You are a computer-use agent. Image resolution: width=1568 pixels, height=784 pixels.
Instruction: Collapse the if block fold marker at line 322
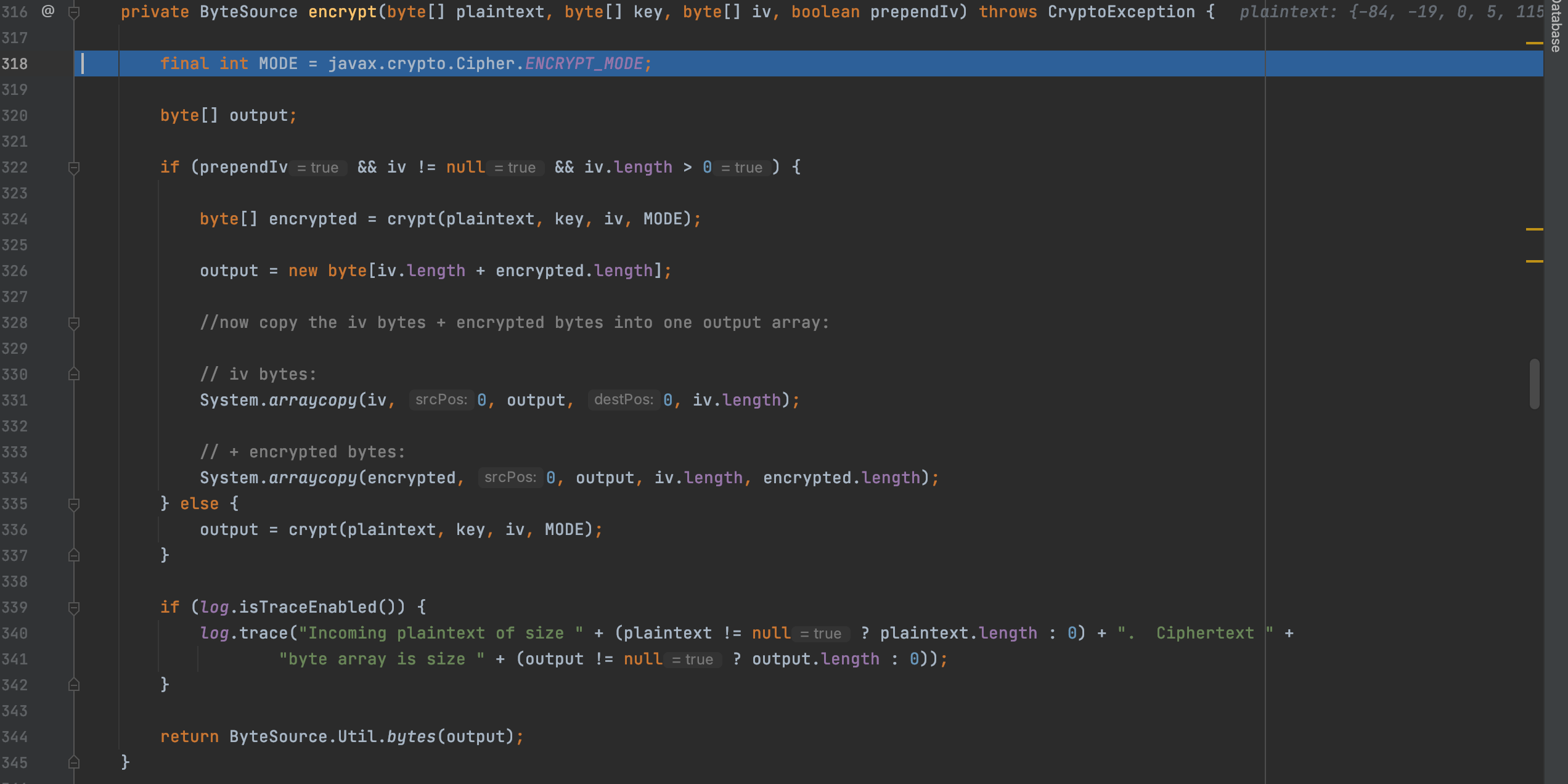coord(73,168)
